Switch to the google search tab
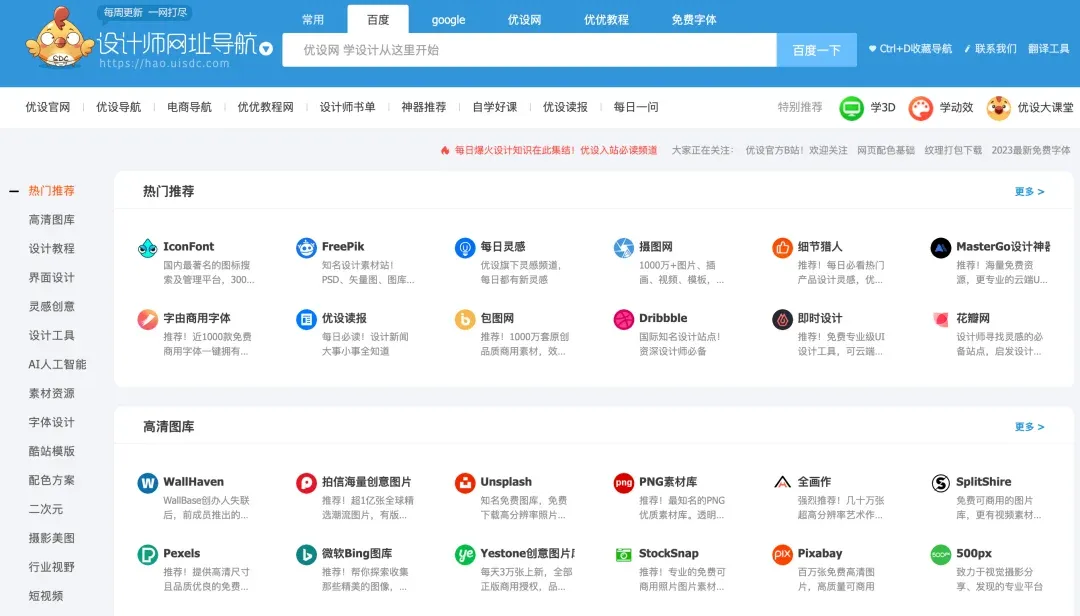Viewport: 1080px width, 616px height. [448, 19]
